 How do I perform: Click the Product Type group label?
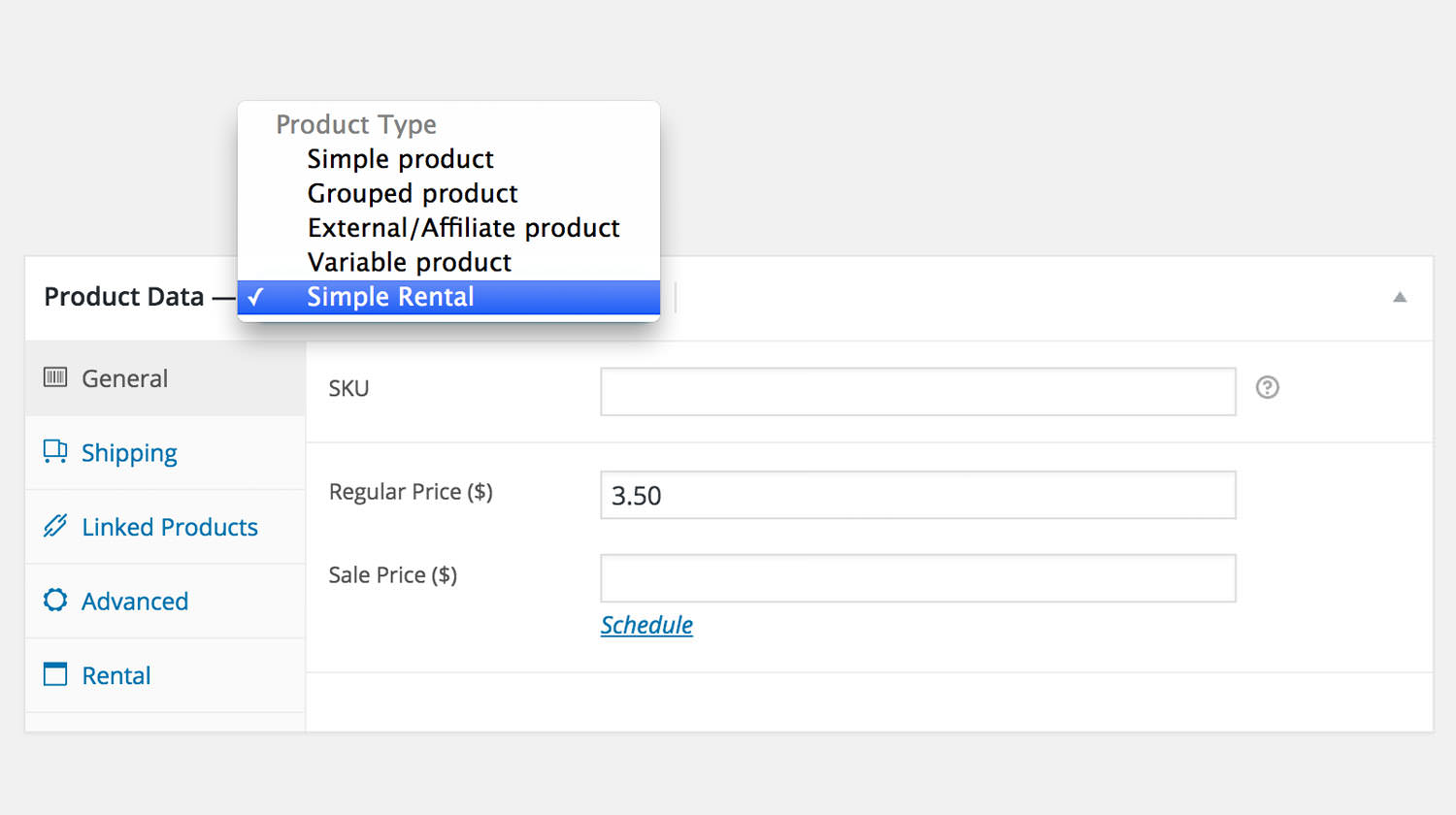(x=356, y=124)
